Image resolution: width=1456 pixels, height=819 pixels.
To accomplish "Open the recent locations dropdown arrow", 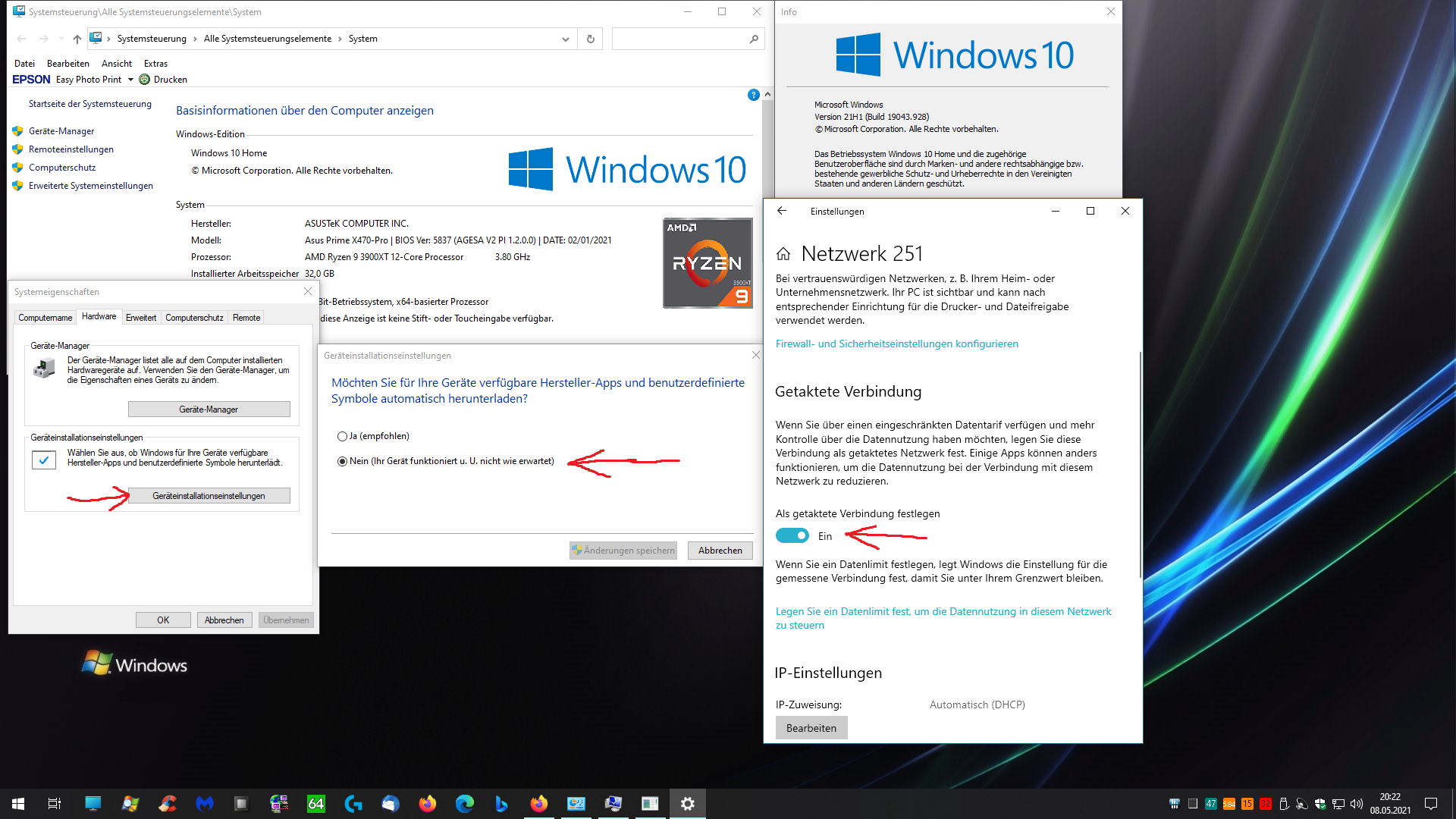I will click(x=61, y=39).
